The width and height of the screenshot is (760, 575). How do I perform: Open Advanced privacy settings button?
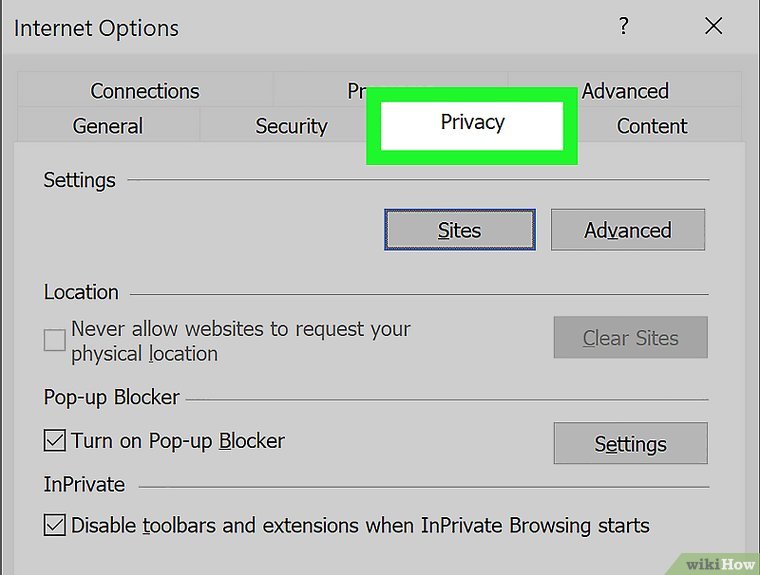click(628, 230)
